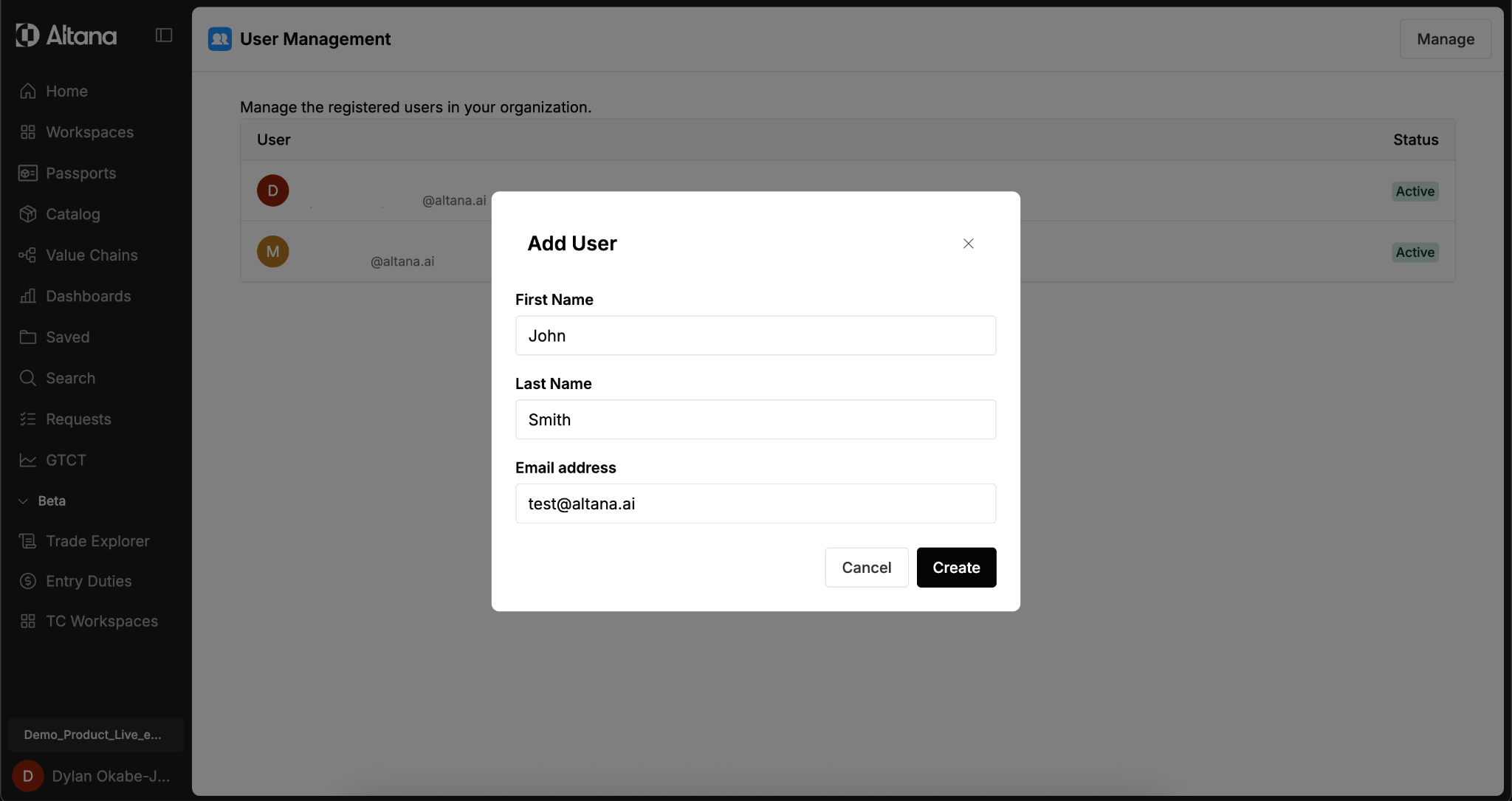Click the Beta section label

click(x=52, y=501)
